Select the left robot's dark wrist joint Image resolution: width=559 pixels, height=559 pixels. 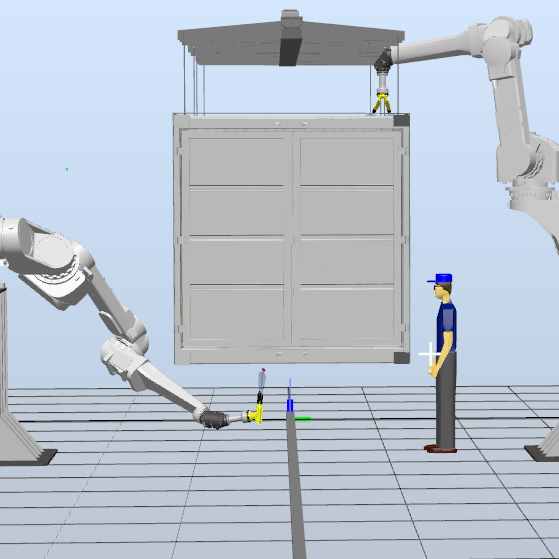click(214, 419)
